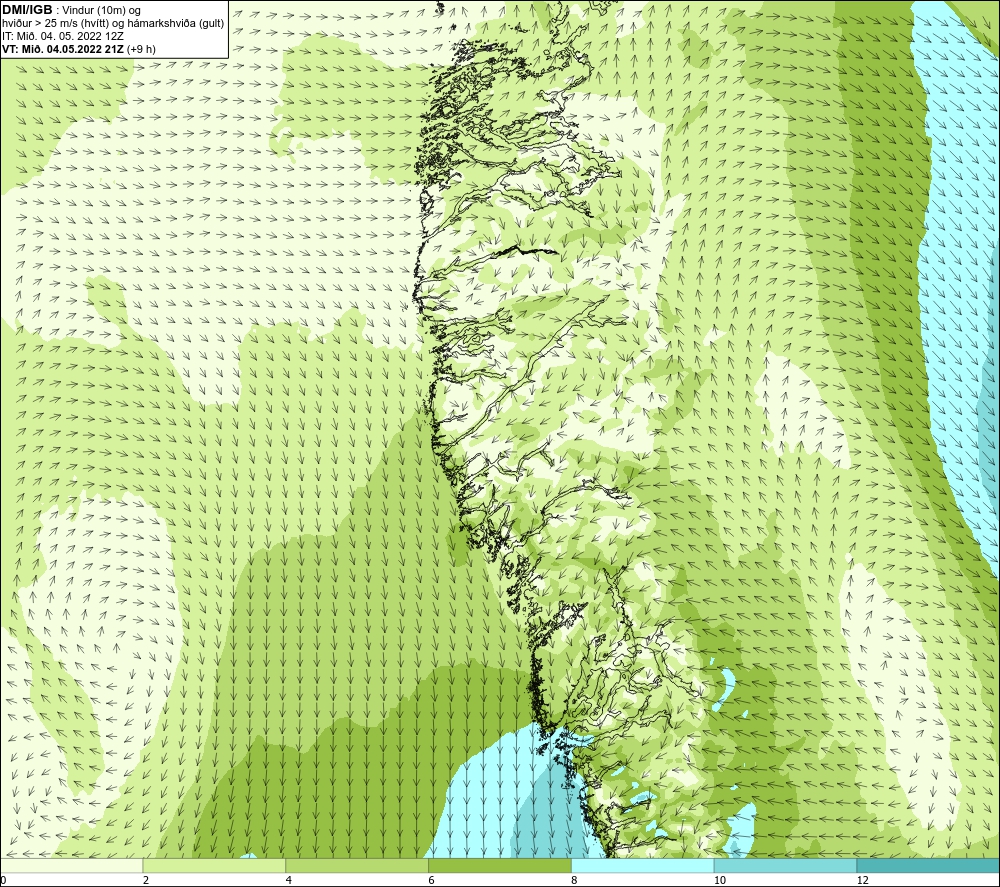Click the 6–8 m/s dark green legend swatch
This screenshot has width=1000, height=887.
pyautogui.click(x=500, y=865)
